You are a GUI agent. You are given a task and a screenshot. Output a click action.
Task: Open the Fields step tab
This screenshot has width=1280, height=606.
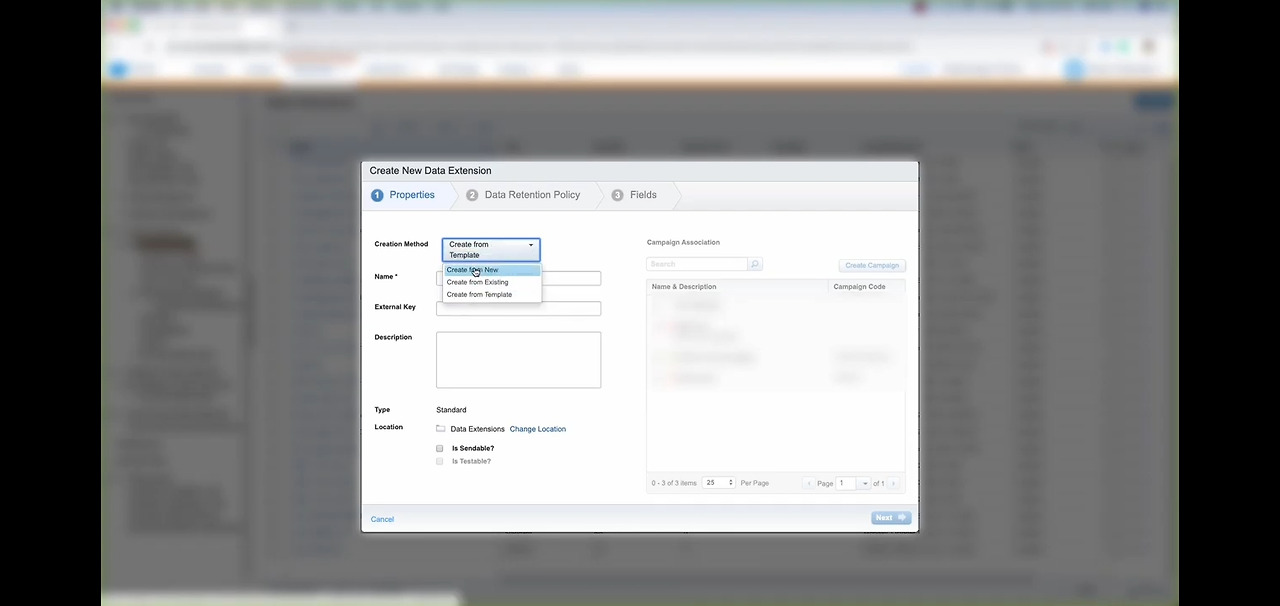[635, 195]
